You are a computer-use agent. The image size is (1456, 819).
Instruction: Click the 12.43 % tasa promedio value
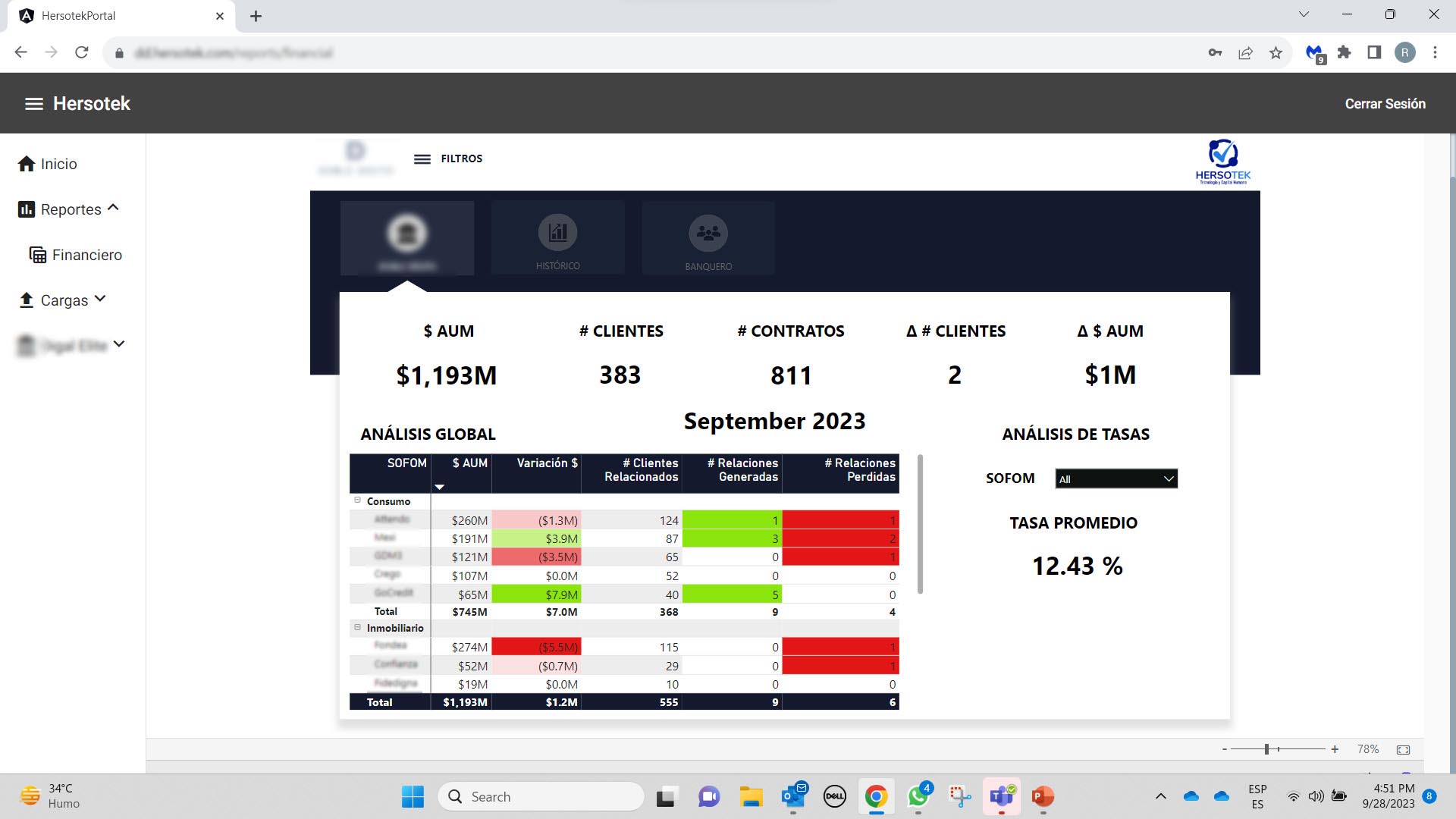coord(1077,566)
